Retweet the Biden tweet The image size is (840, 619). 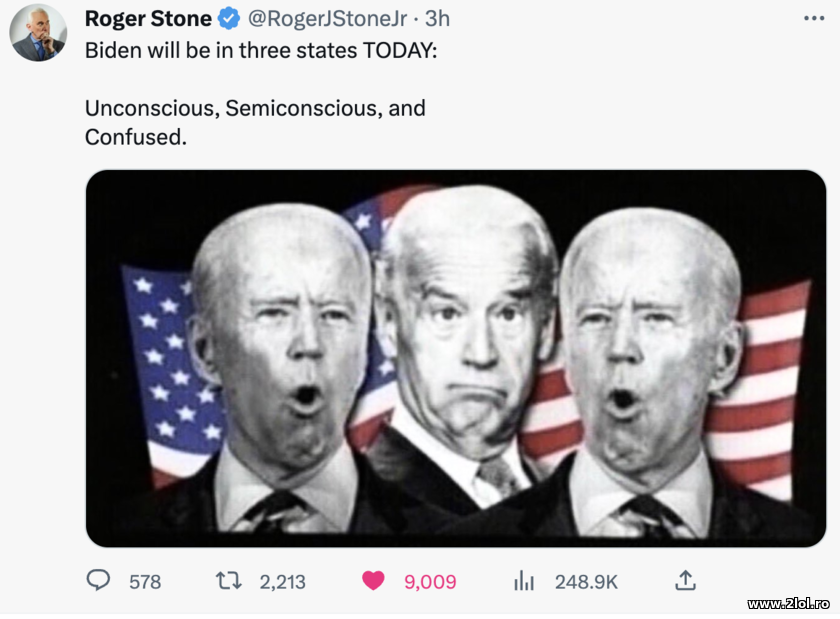click(228, 581)
